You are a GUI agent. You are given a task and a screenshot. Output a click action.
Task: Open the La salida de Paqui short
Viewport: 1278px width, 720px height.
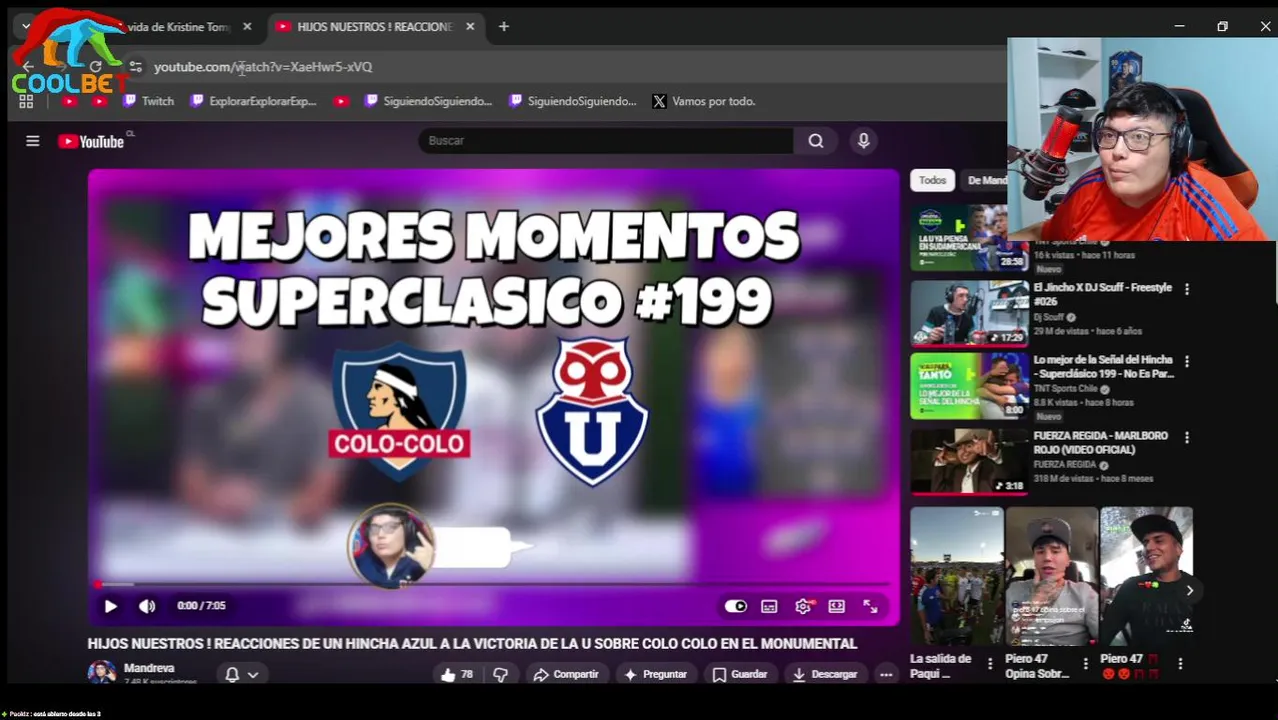tap(957, 577)
